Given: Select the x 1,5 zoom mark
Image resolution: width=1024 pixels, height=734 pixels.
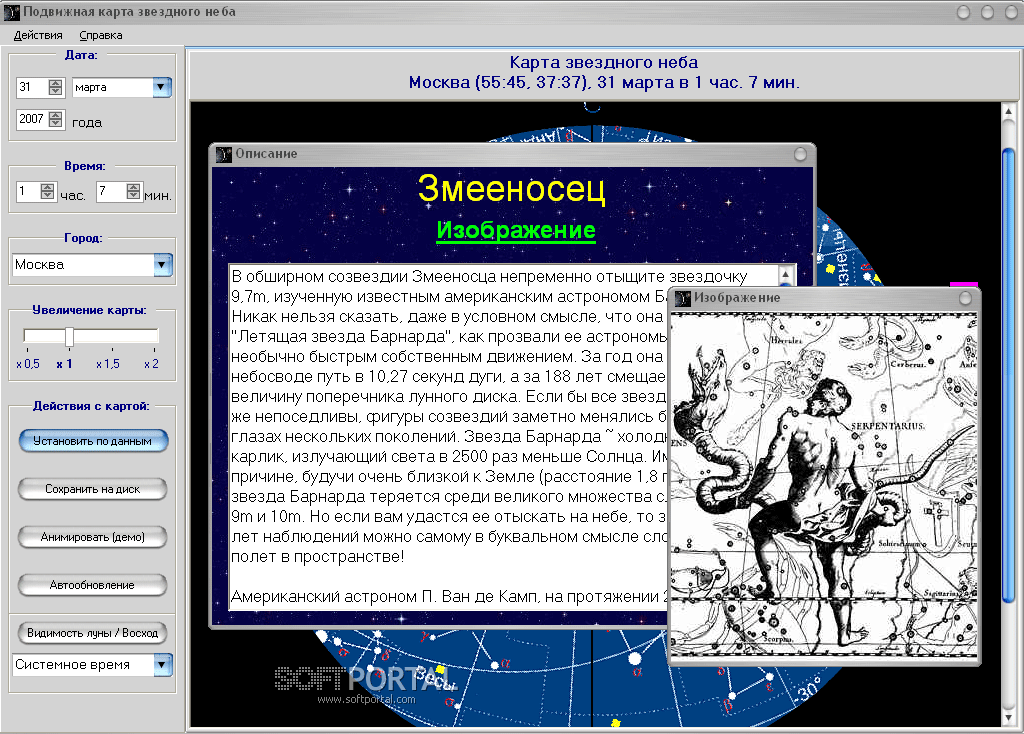Looking at the screenshot, I should tap(108, 364).
